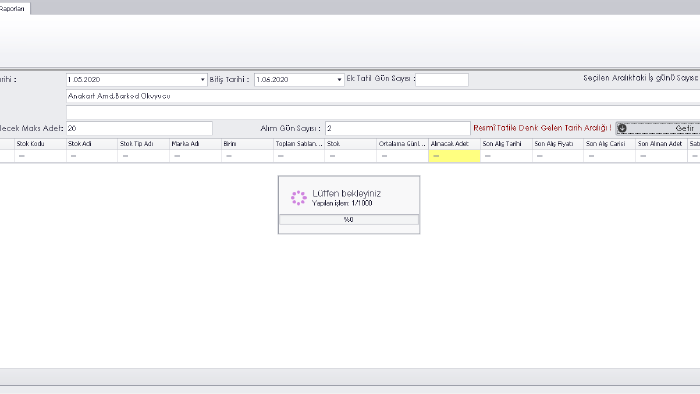Click the Anakart Amd,Barkod Okuyucu field
The height and width of the screenshot is (394, 700).
383,96
